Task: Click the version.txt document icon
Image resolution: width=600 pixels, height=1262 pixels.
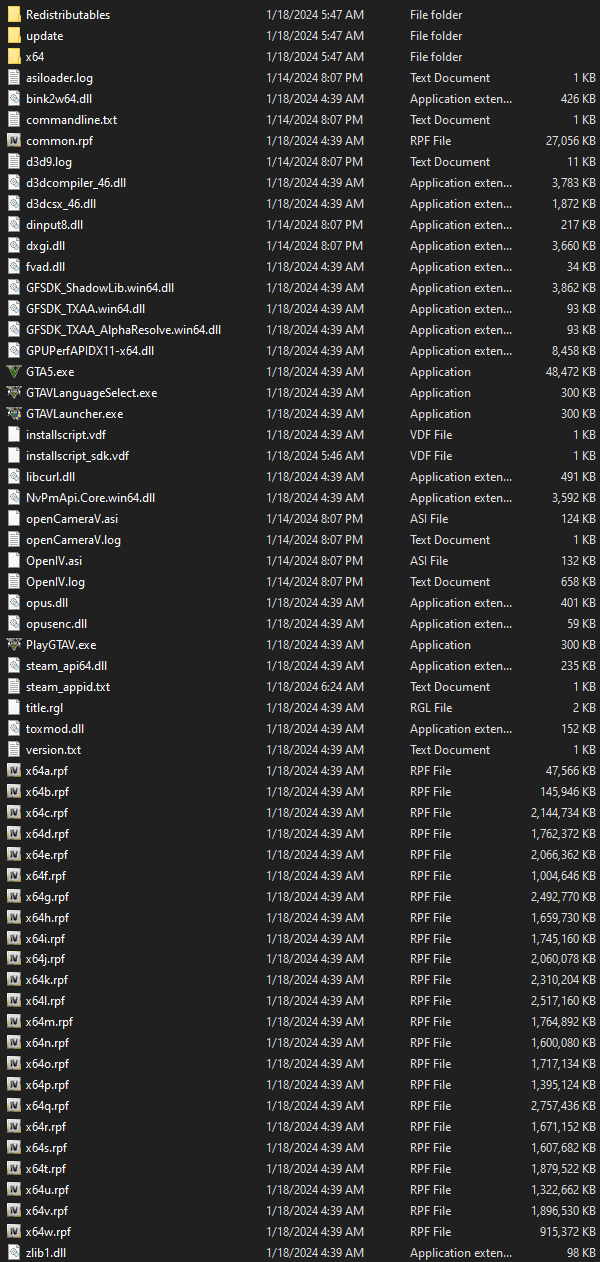Action: click(x=14, y=750)
